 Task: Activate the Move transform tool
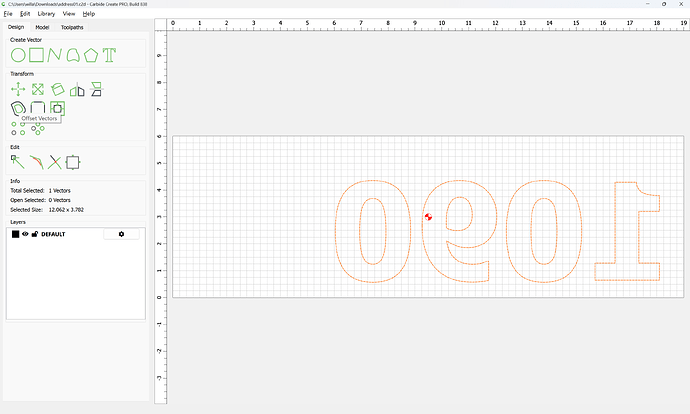click(18, 89)
